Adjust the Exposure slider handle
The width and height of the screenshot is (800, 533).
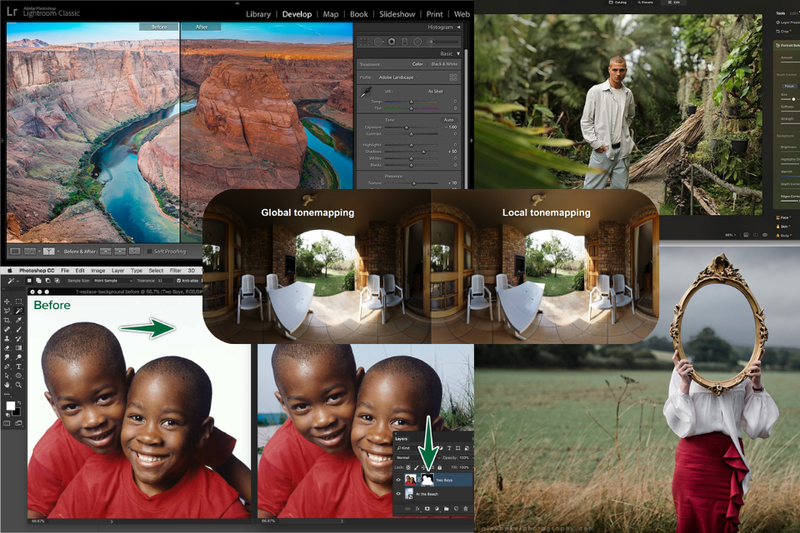[x=406, y=127]
